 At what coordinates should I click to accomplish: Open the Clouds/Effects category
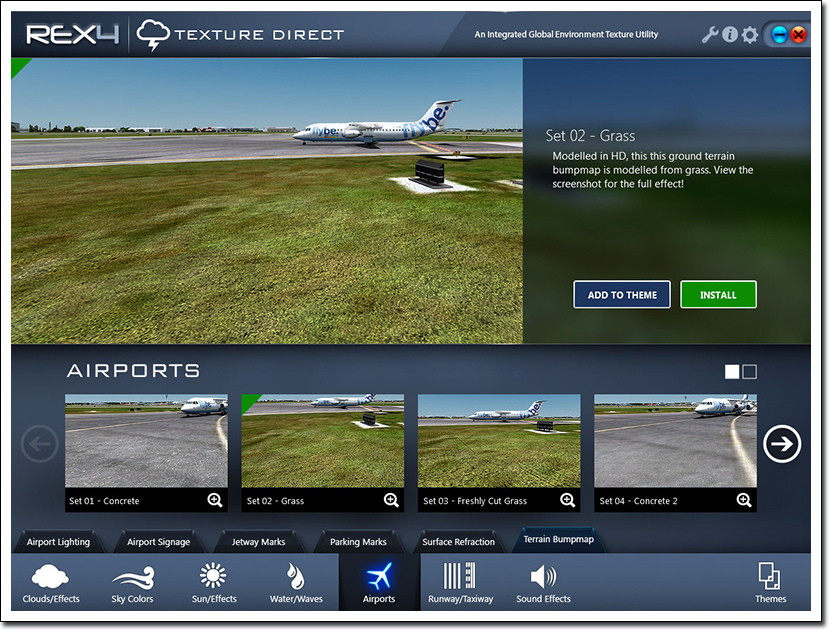tap(51, 583)
